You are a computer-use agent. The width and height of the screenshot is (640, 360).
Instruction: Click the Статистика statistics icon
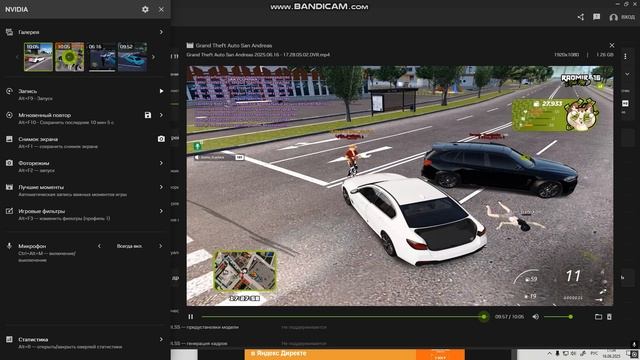coord(9,339)
